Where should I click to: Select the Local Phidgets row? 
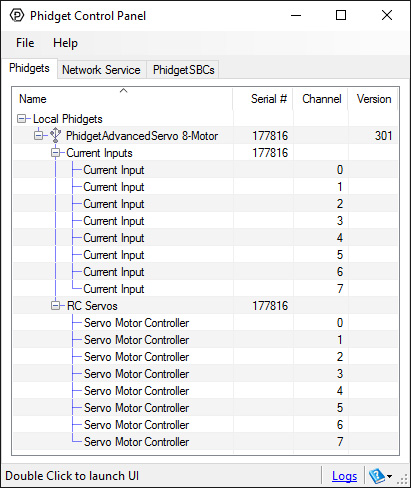point(206,119)
